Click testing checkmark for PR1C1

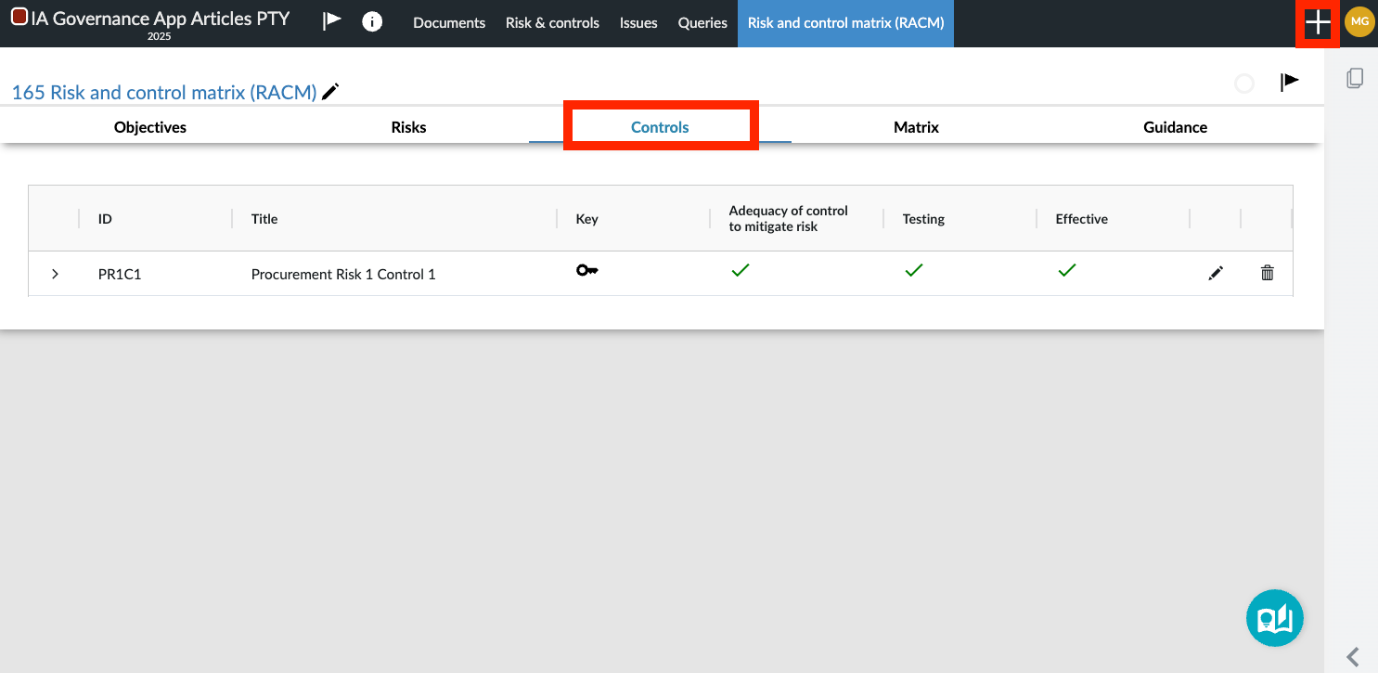tap(913, 270)
